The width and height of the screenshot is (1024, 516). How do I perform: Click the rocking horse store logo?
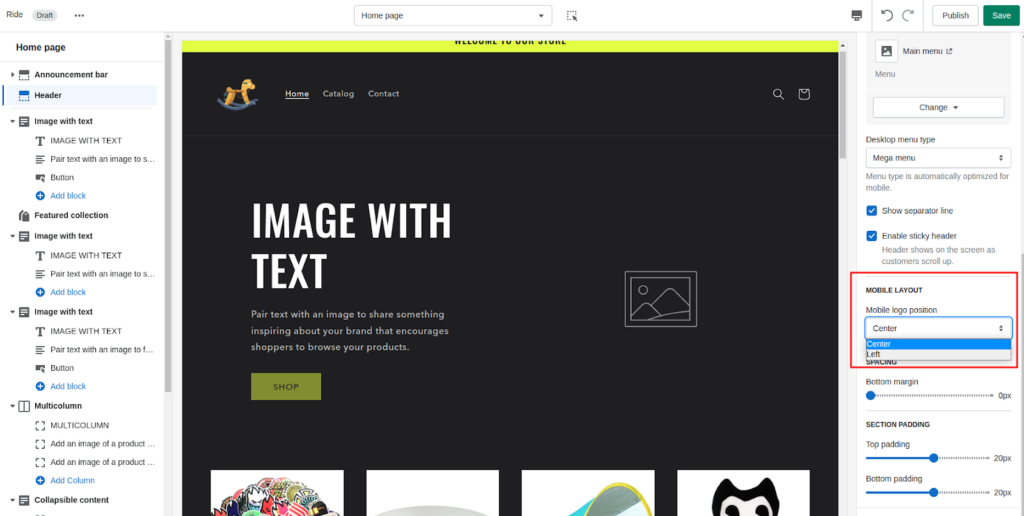[x=237, y=93]
